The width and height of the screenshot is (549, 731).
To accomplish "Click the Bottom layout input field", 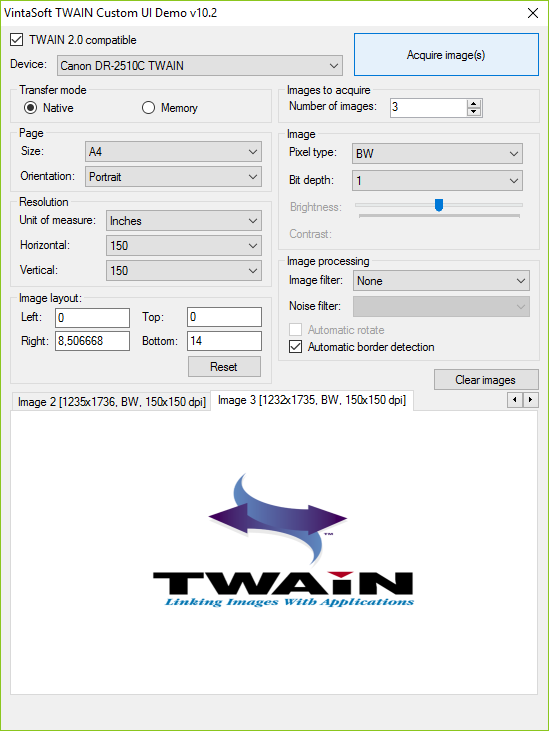I will [224, 341].
